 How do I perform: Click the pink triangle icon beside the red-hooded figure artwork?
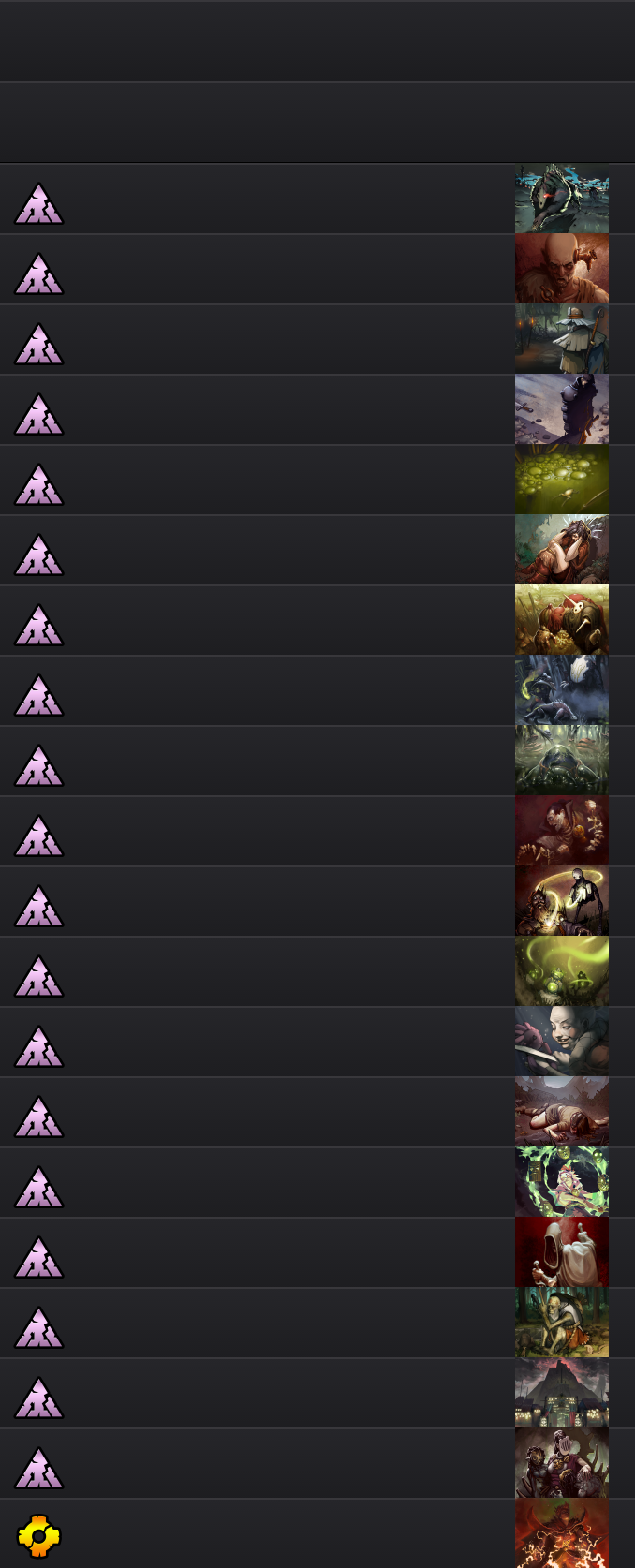pyautogui.click(x=38, y=1257)
